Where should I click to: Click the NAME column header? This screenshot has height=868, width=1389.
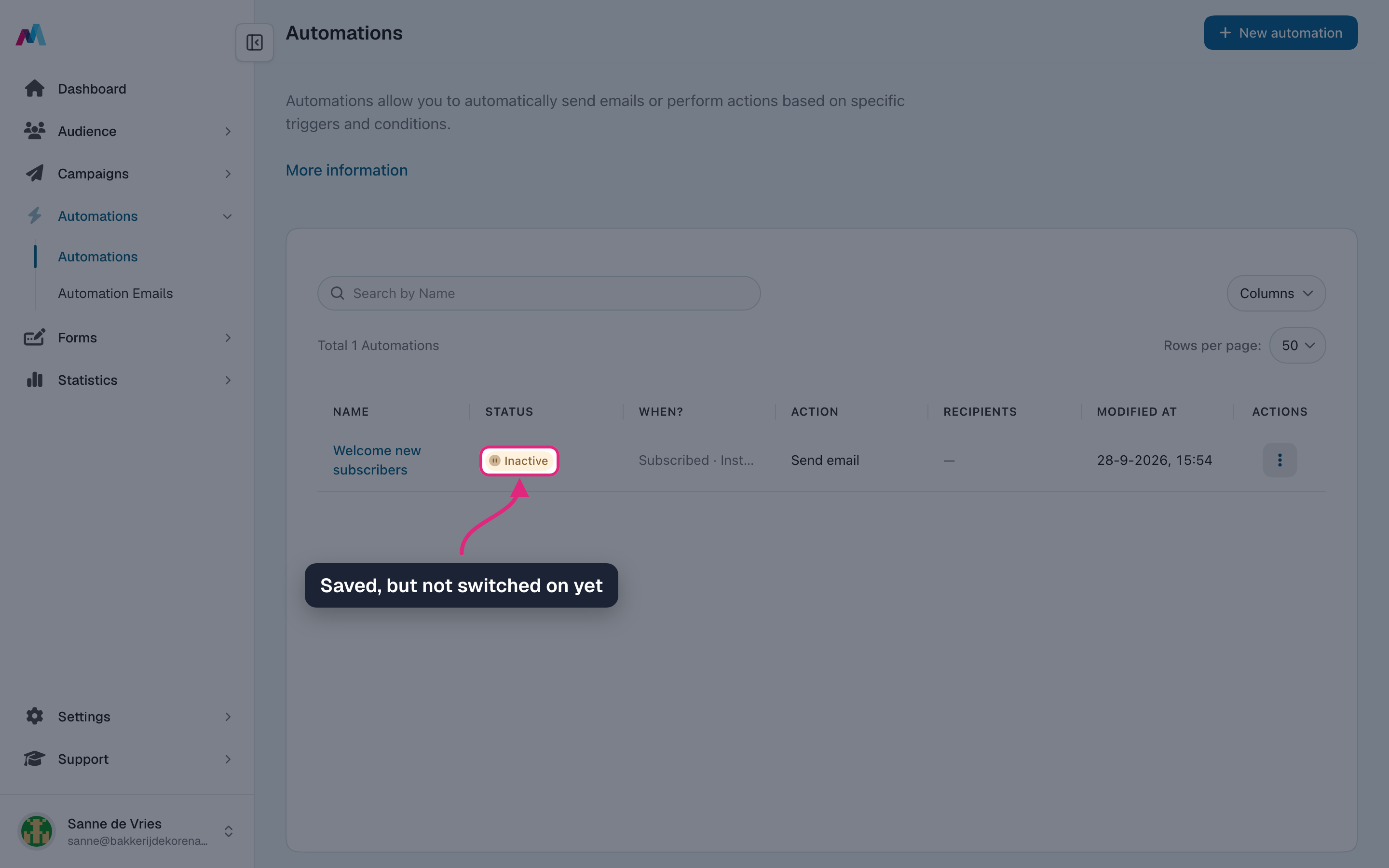(351, 412)
